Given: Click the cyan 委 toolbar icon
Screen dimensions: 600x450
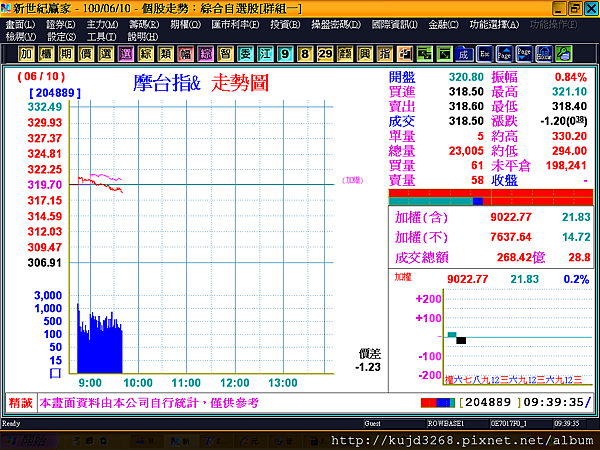Looking at the screenshot, I should (x=245, y=54).
